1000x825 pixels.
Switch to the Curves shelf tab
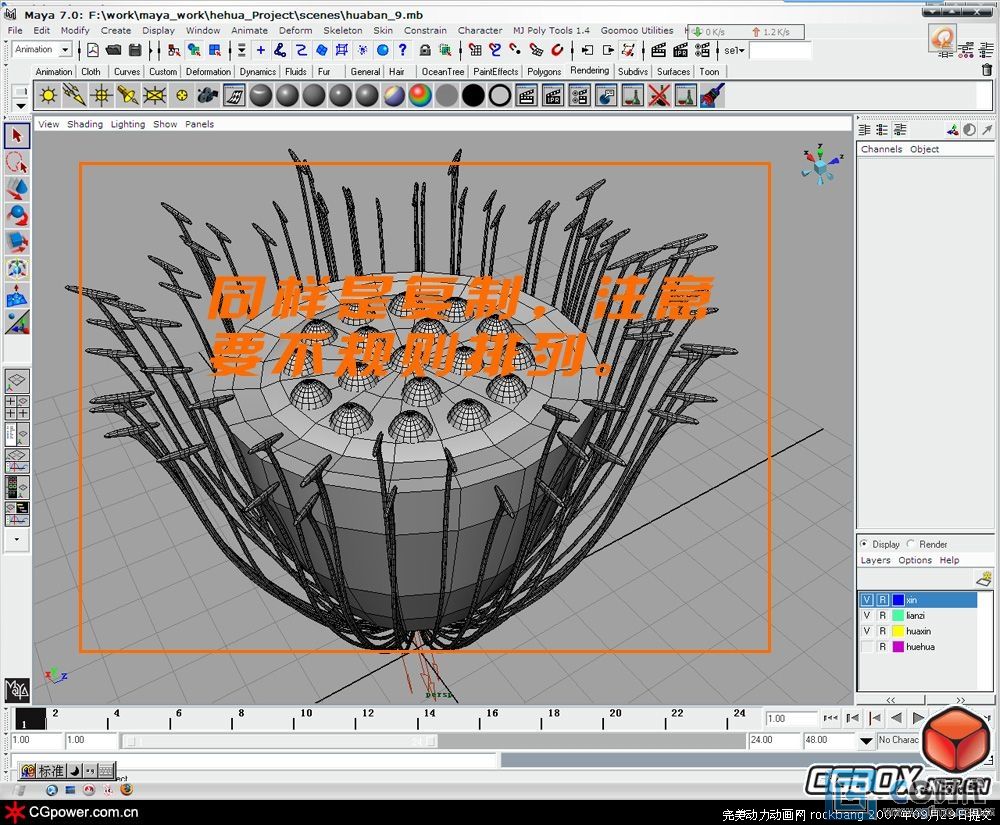tap(127, 71)
